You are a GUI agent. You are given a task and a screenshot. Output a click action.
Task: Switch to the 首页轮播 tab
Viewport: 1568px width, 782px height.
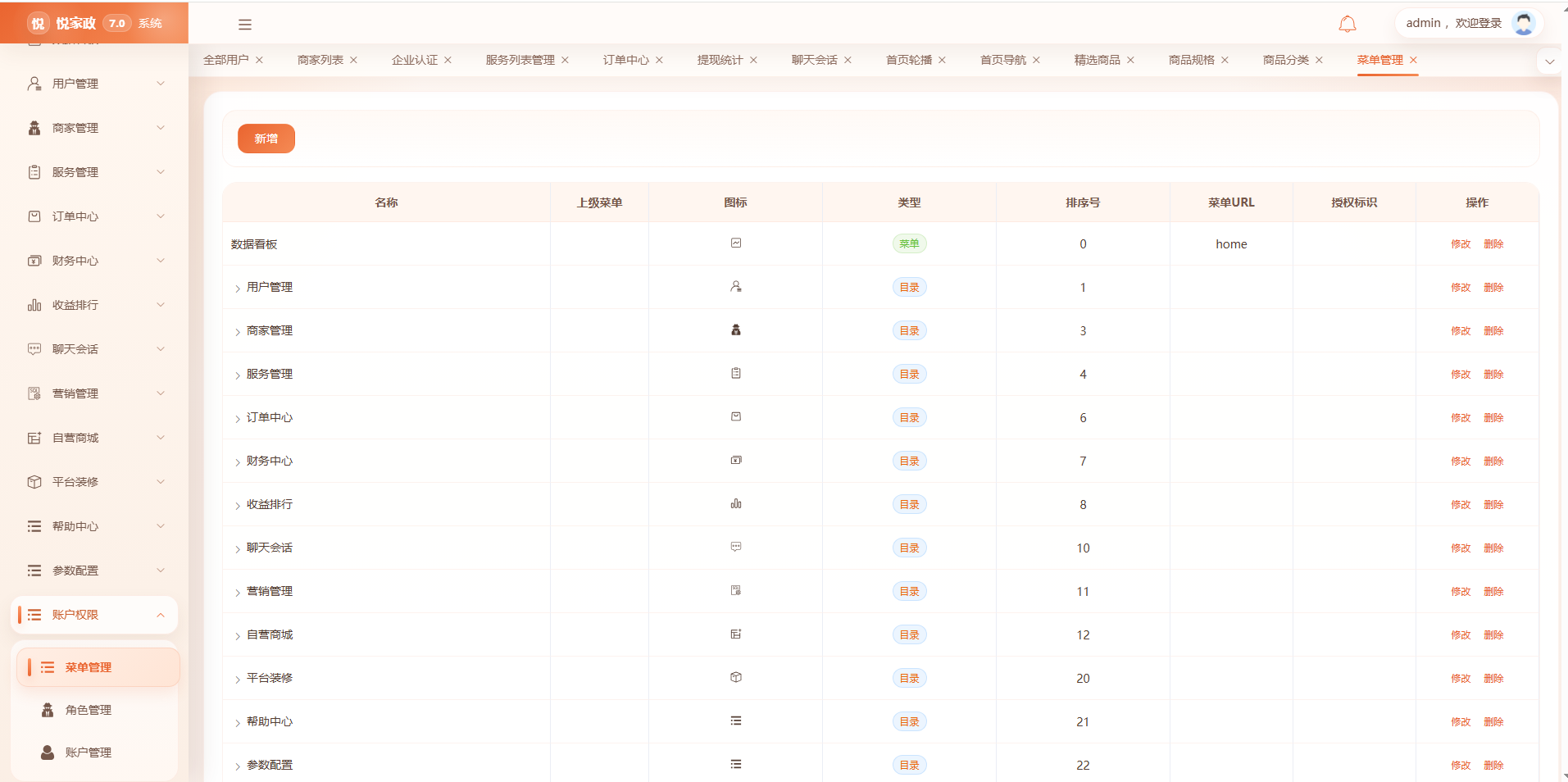909,60
